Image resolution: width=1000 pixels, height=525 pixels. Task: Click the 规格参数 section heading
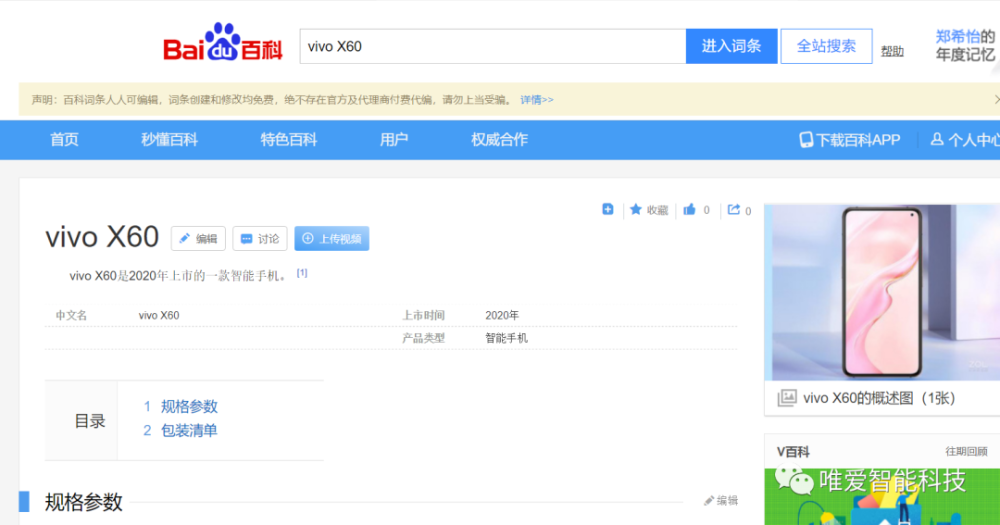84,502
